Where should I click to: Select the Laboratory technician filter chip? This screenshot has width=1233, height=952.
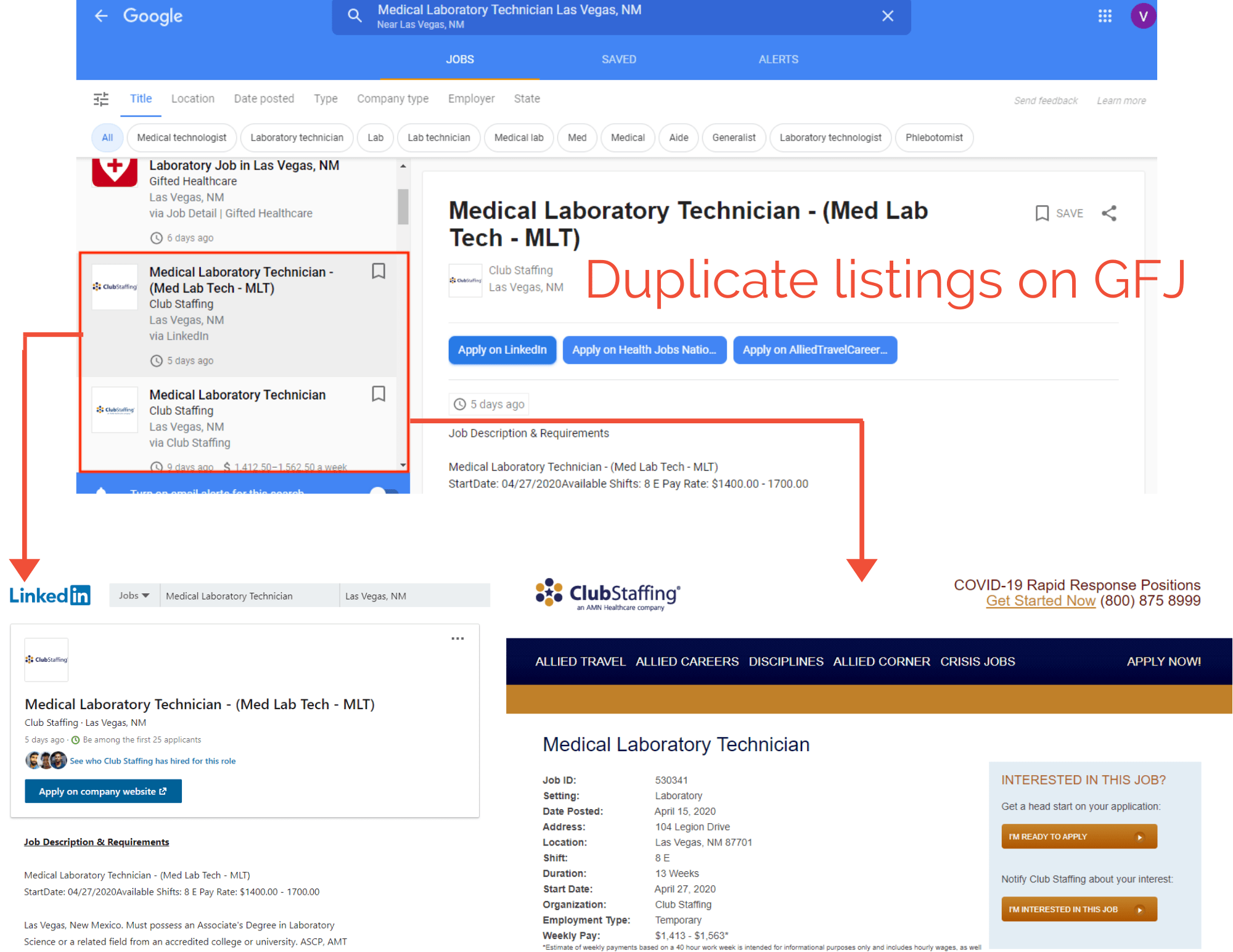pyautogui.click(x=297, y=137)
